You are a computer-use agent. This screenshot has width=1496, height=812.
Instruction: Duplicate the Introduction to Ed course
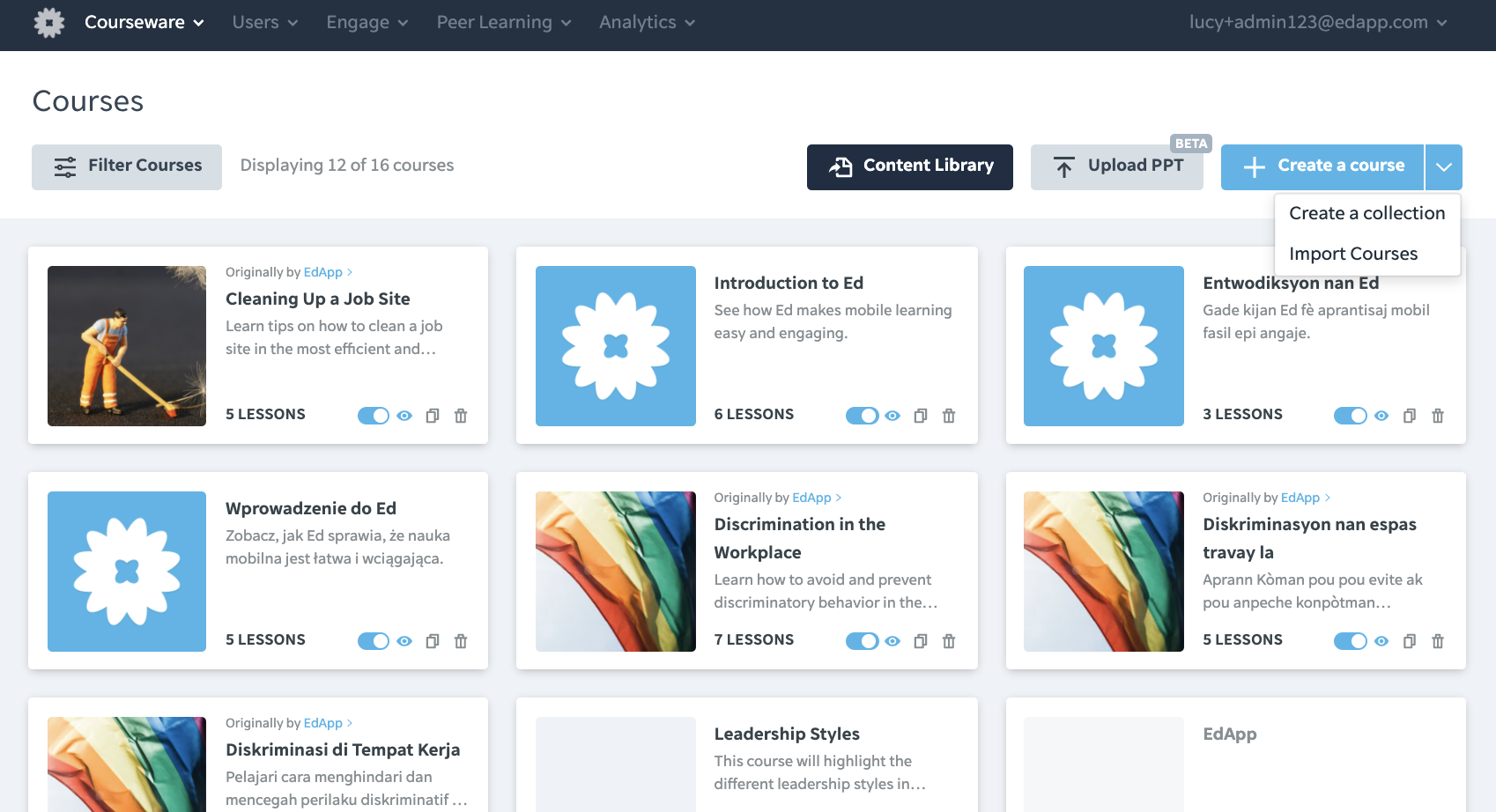pyautogui.click(x=921, y=416)
